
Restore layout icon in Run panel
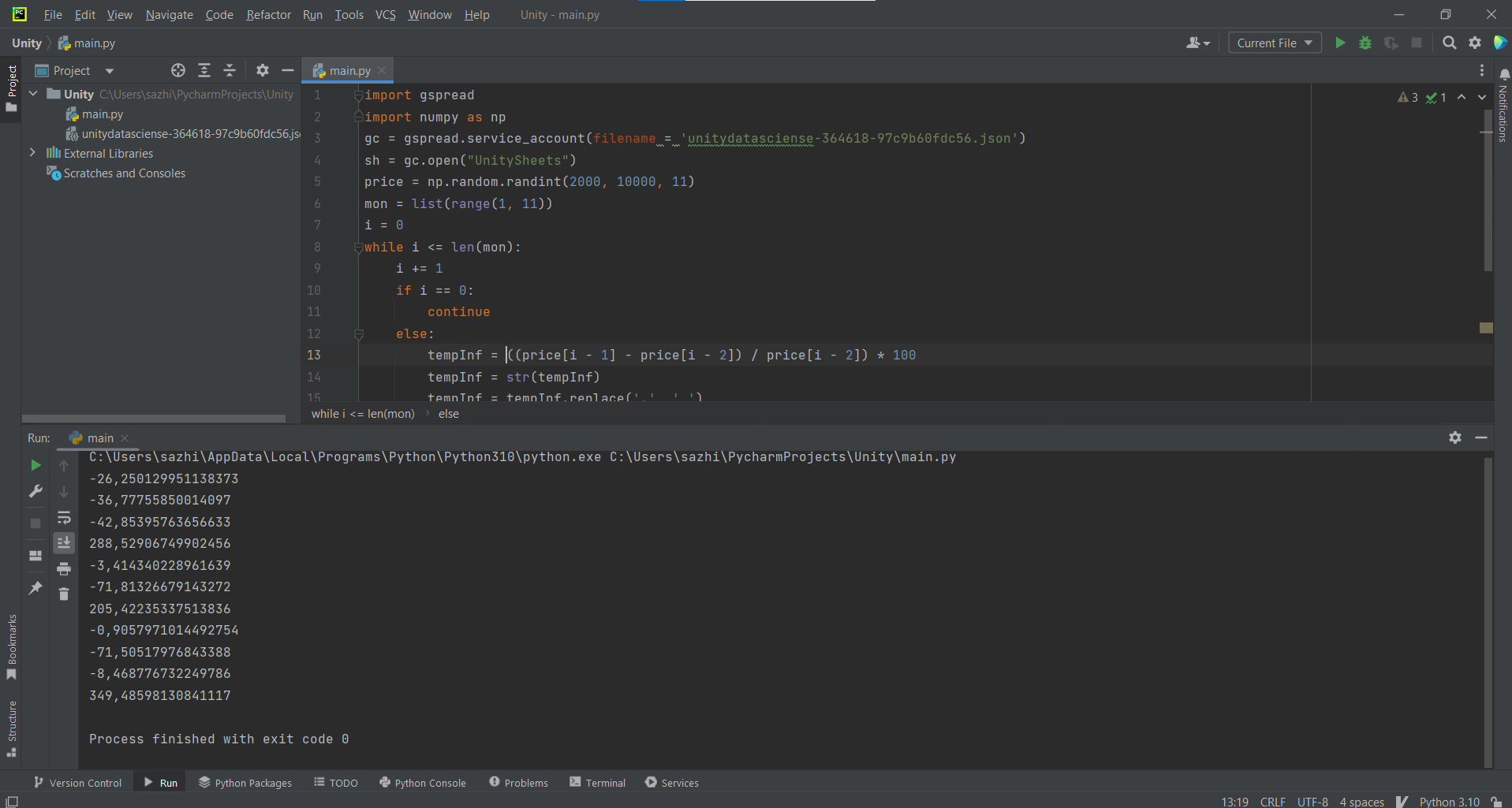click(x=35, y=556)
